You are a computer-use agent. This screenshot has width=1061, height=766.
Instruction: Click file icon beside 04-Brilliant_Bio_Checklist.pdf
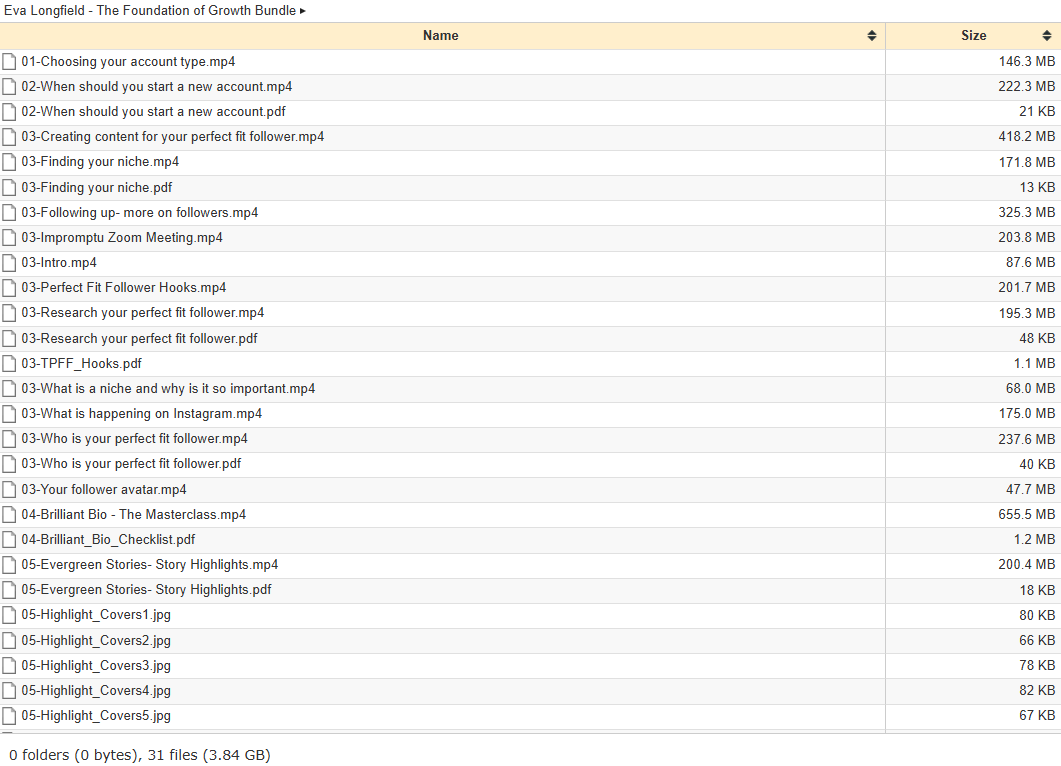(9, 539)
